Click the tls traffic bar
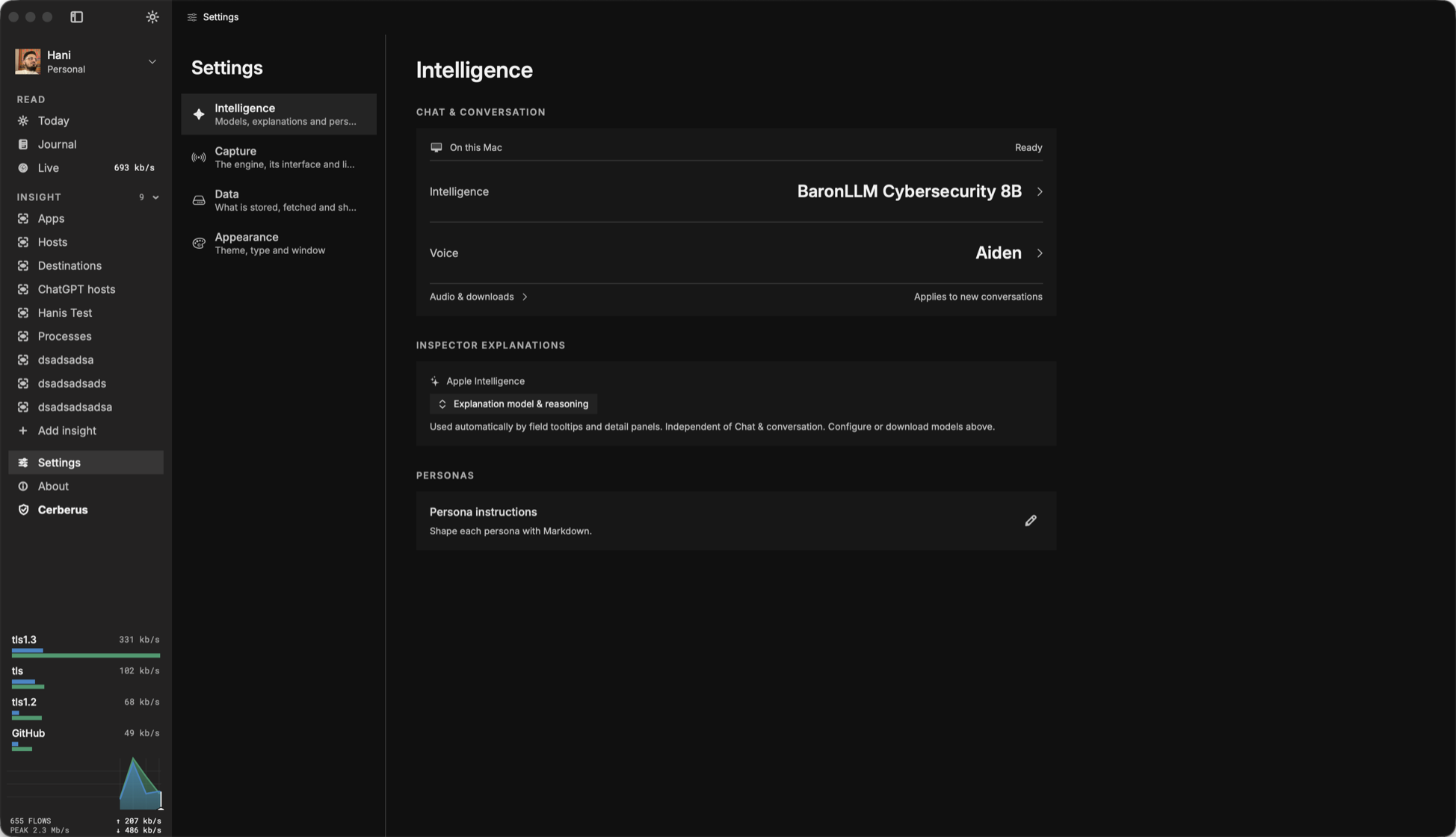1456x837 pixels. point(28,684)
